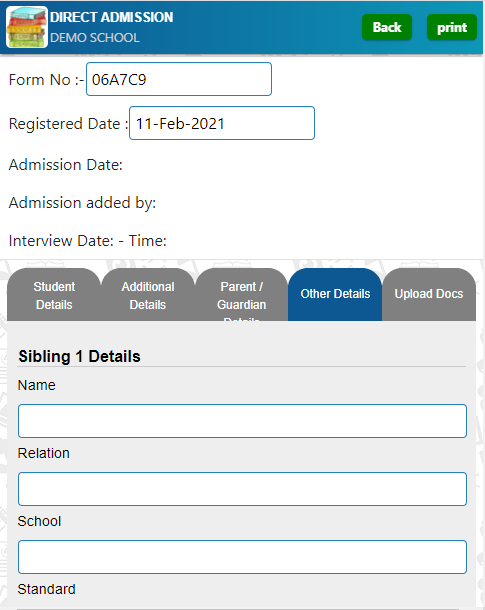Select the Other Details tab

335,295
